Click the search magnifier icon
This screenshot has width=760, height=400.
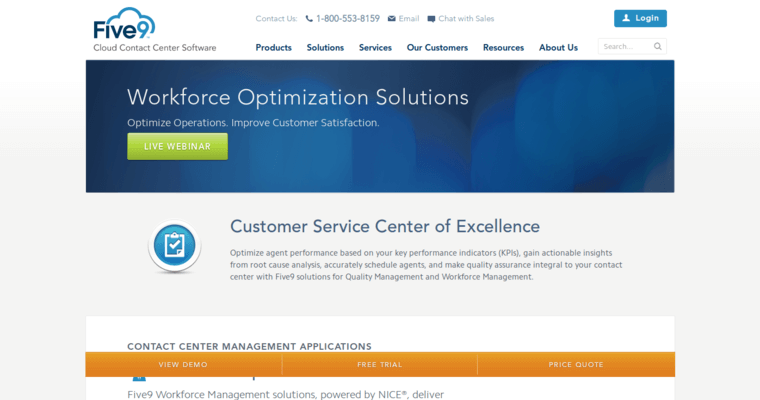coord(657,46)
